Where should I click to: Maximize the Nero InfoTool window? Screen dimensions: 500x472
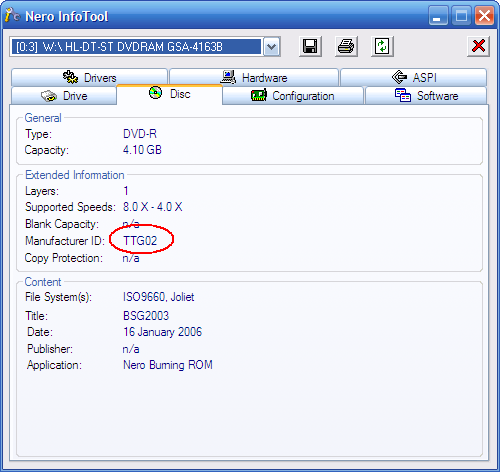[461, 15]
